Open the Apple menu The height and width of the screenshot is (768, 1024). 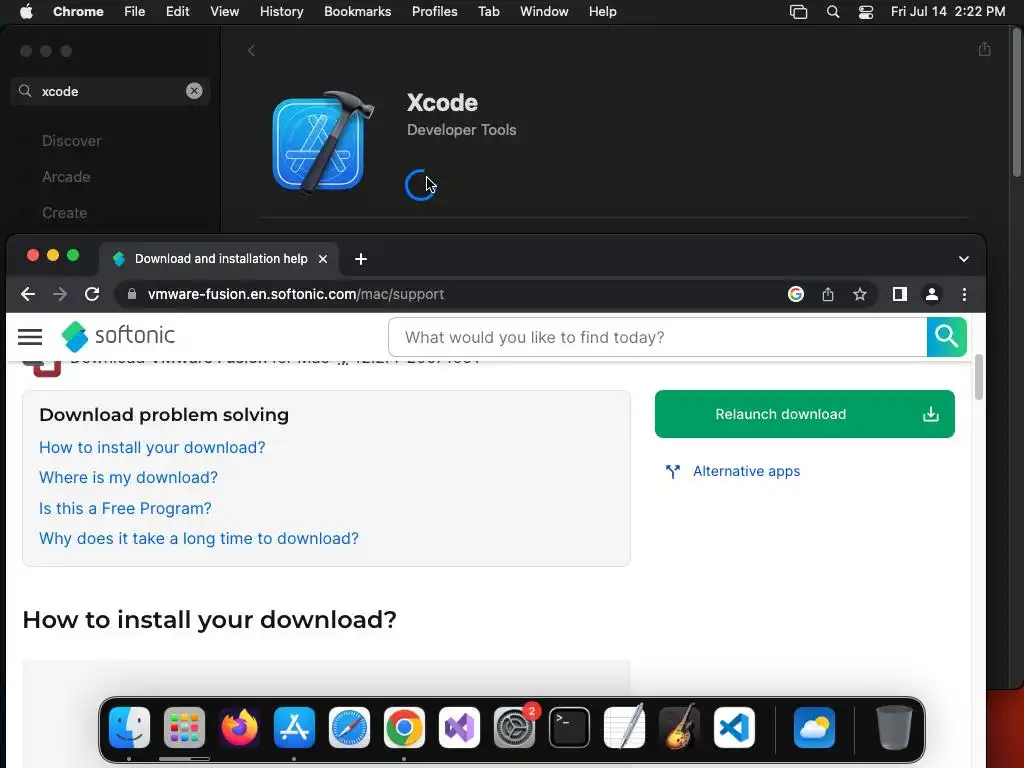(x=26, y=12)
